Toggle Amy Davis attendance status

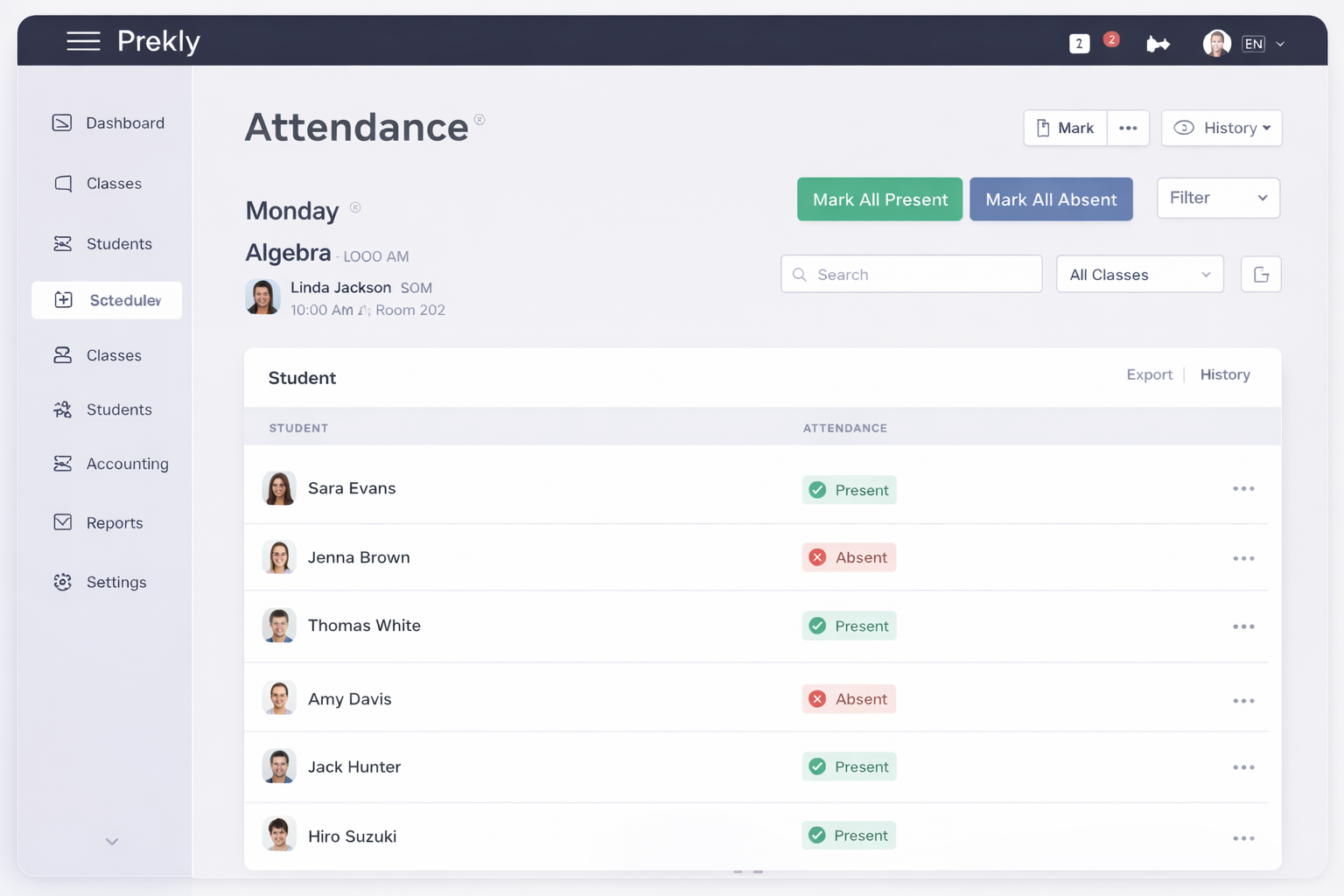(849, 698)
